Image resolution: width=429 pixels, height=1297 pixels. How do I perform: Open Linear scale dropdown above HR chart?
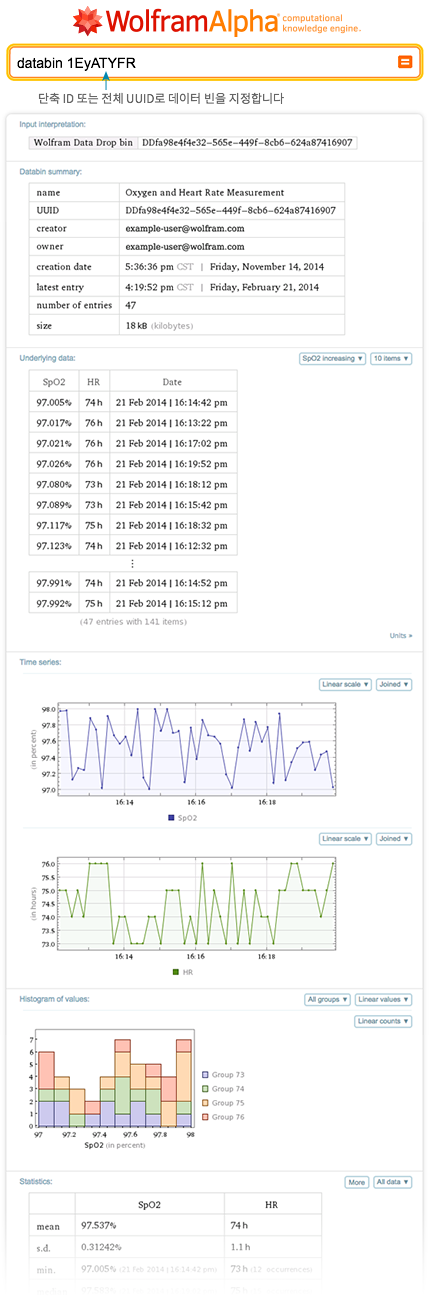[345, 839]
